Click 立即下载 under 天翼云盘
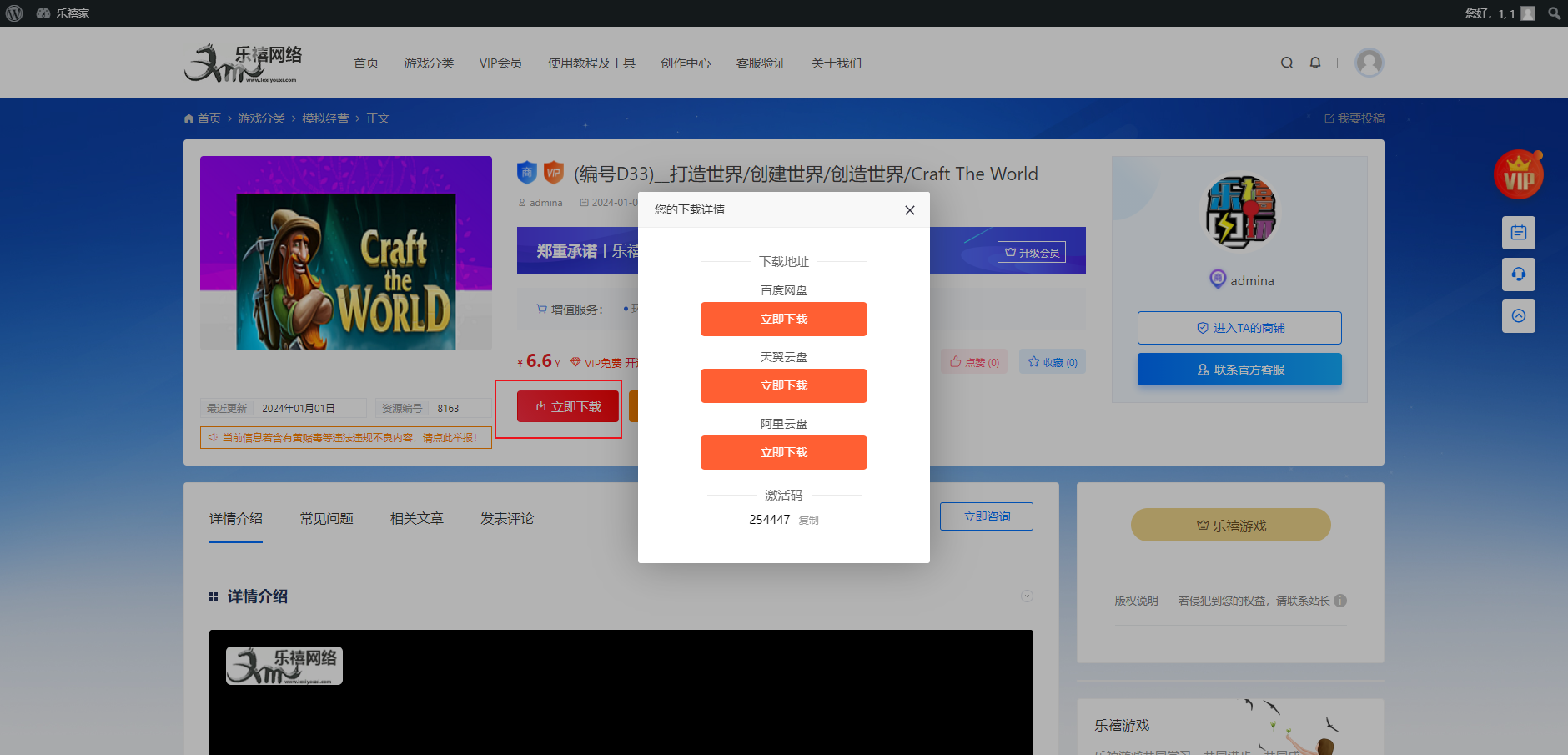 coord(784,385)
